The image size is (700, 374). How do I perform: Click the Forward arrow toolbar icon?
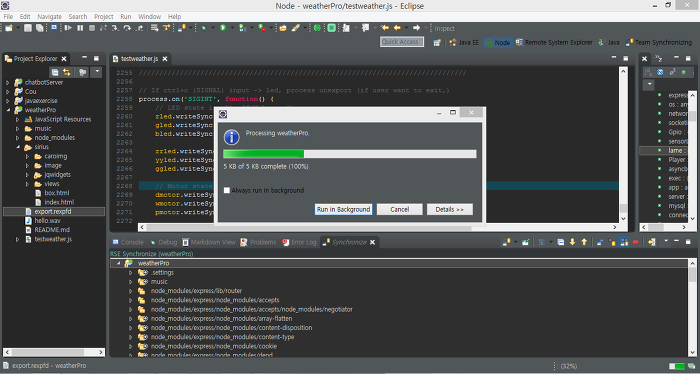coord(416,28)
